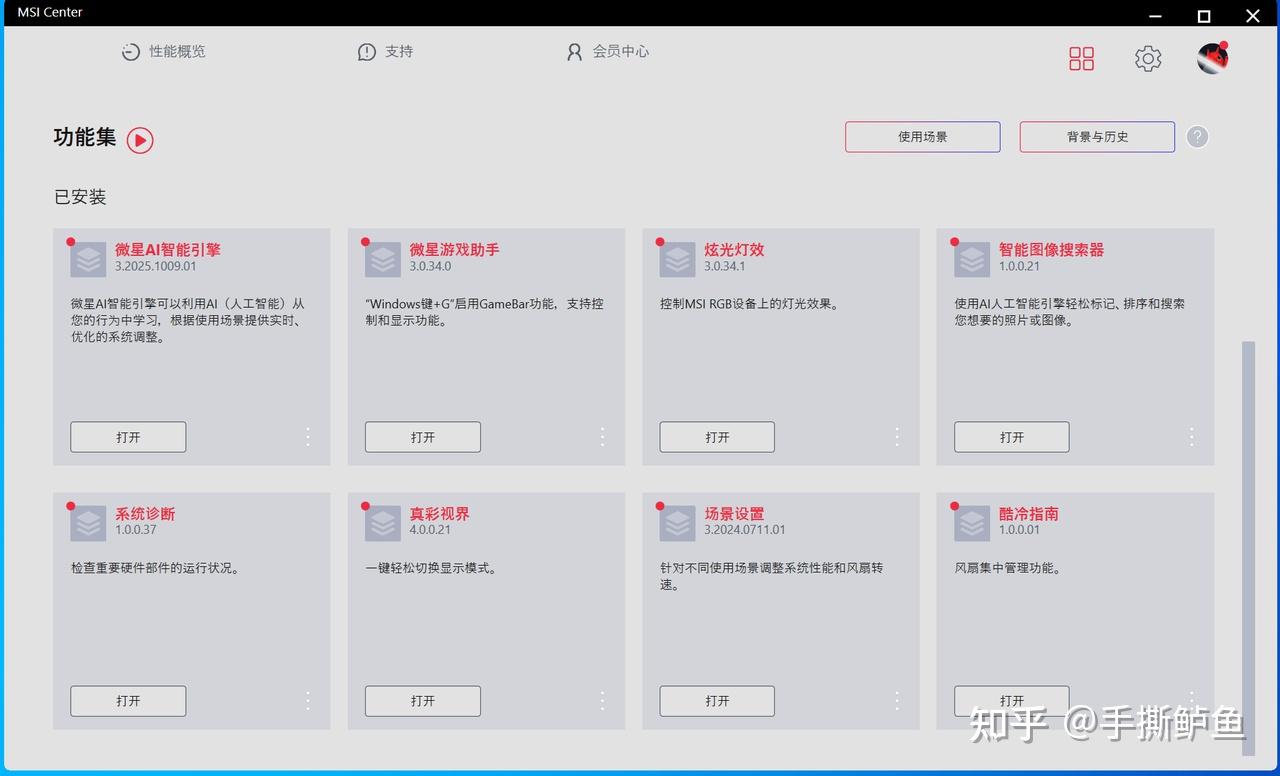The width and height of the screenshot is (1280, 776).
Task: Open 炫光灯效 using its 打开 button
Action: click(x=717, y=437)
